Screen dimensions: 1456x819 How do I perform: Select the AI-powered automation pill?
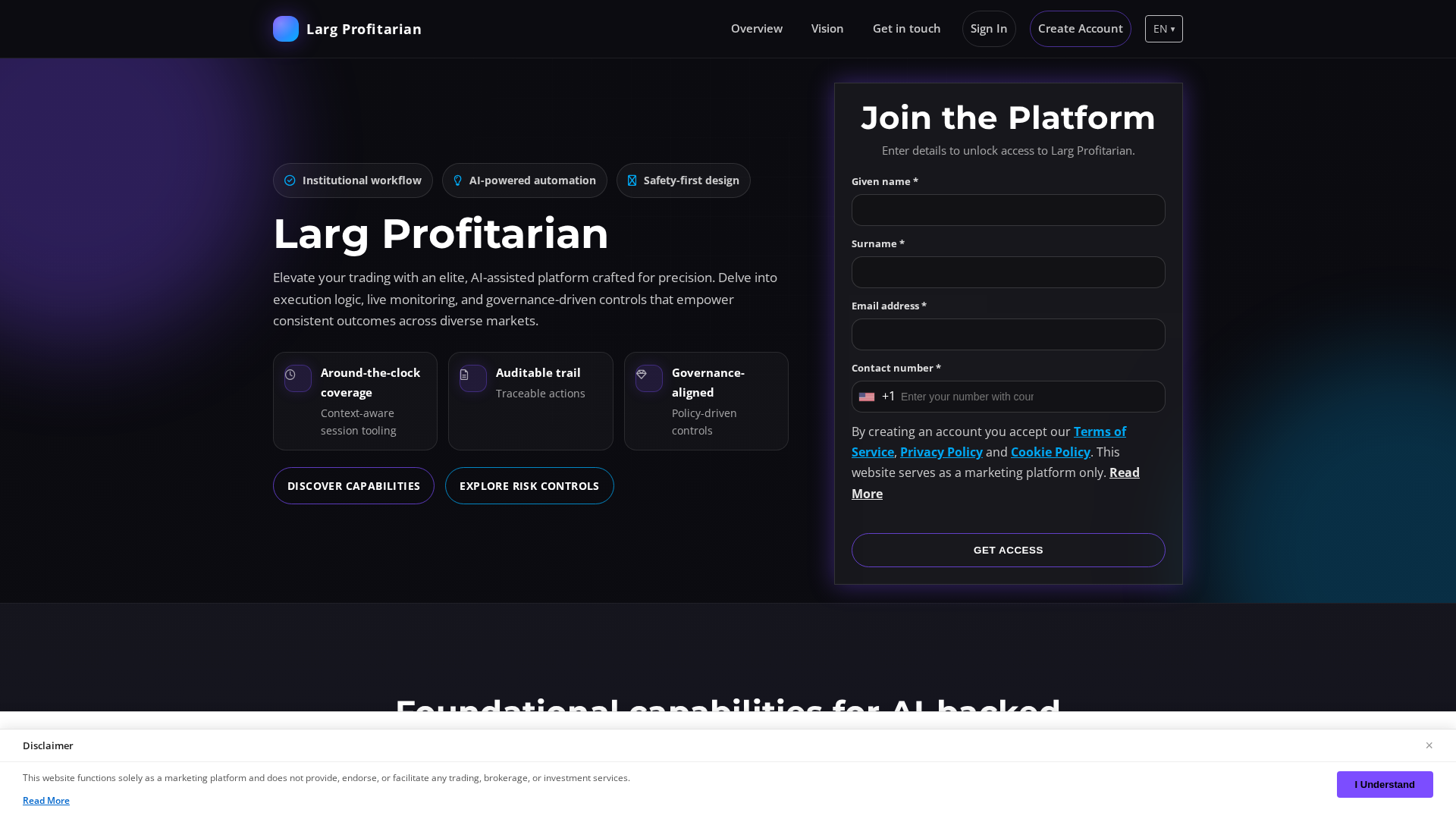coord(525,180)
